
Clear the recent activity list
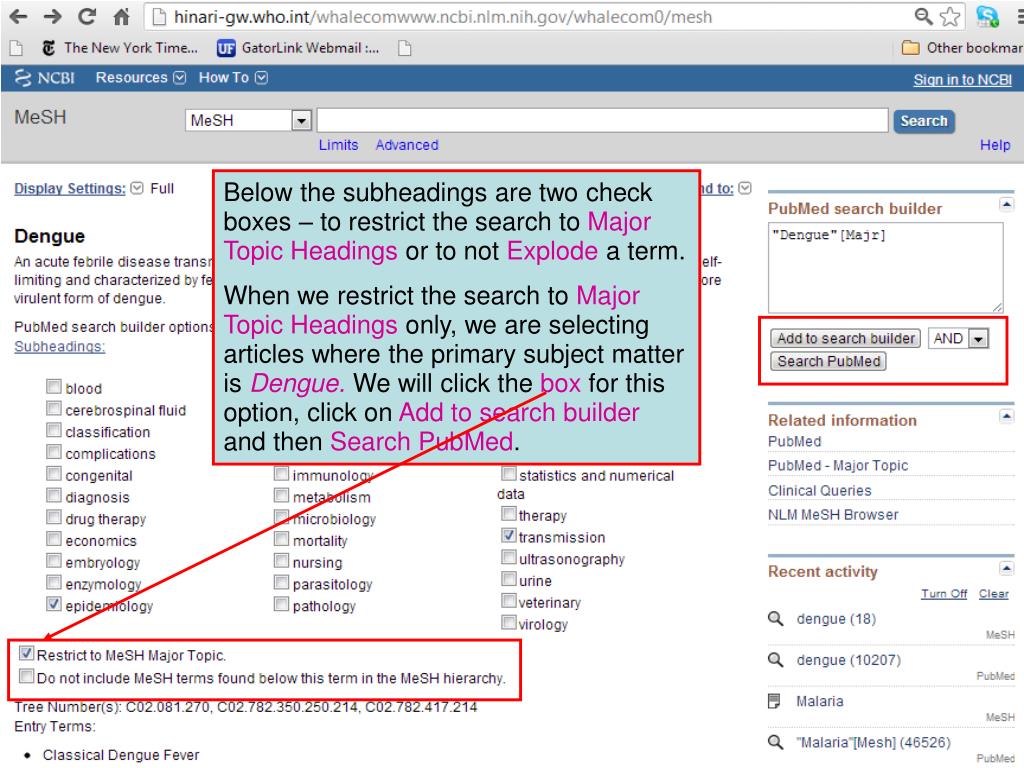(993, 594)
